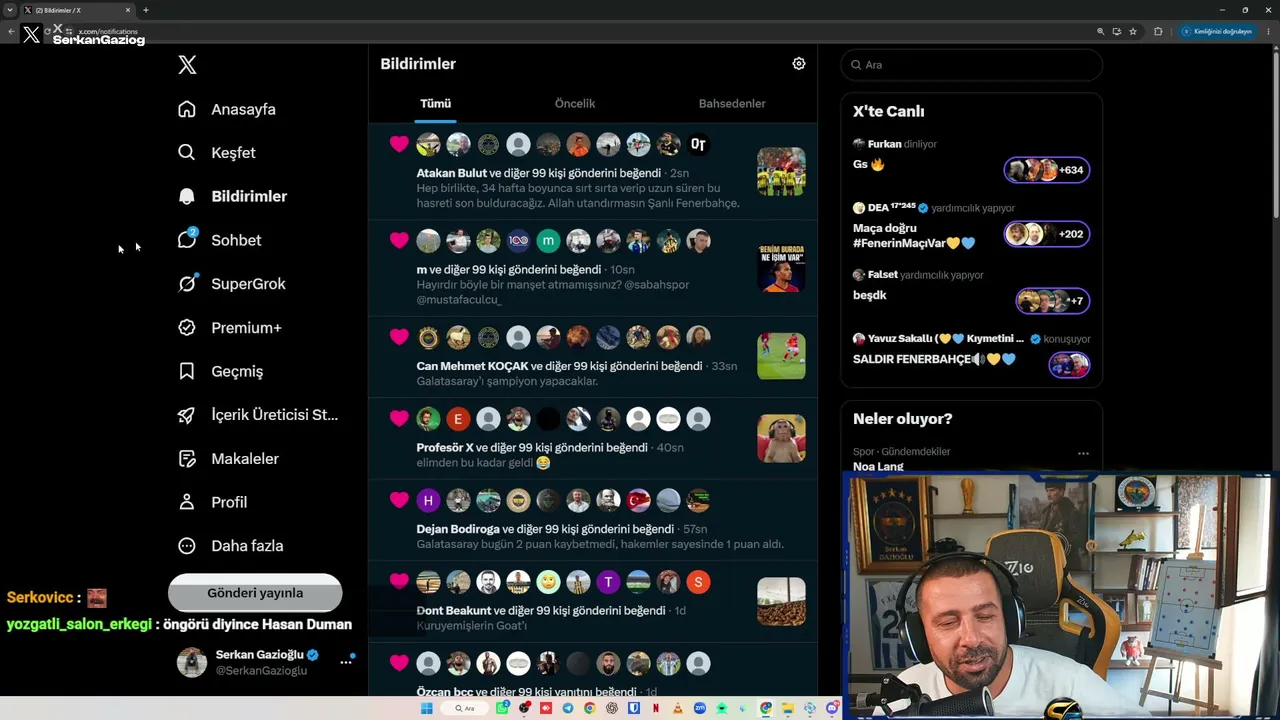
Task: Click the 'Kimliğinizi doğrulayın' profile button
Action: pos(1217,31)
